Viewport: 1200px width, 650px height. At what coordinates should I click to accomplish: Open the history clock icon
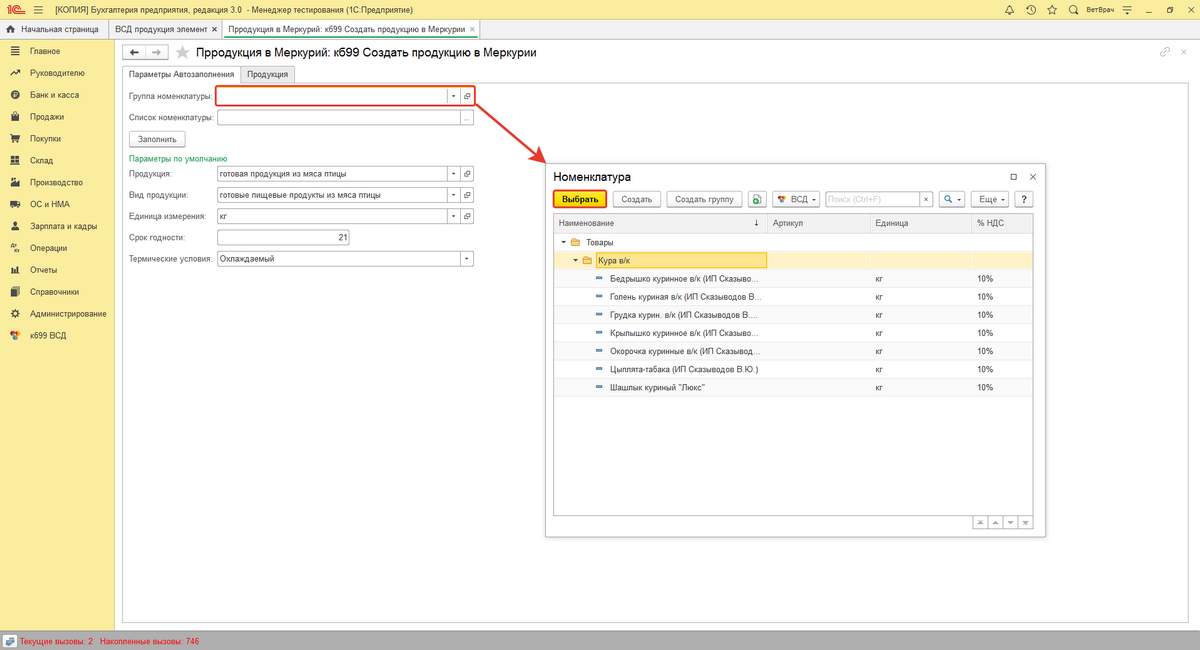[1031, 9]
